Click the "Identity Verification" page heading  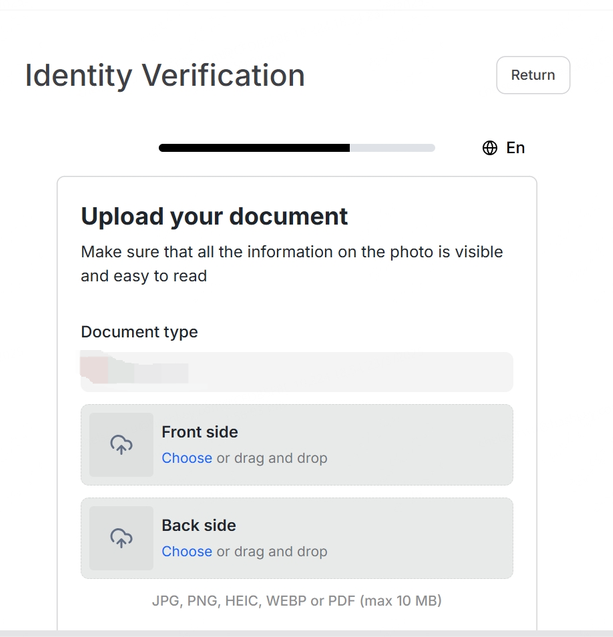click(x=165, y=75)
